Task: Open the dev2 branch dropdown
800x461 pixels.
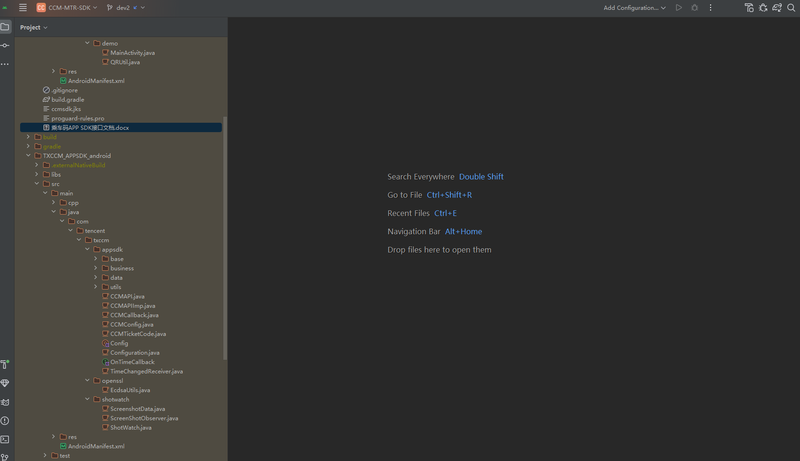Action: [126, 8]
